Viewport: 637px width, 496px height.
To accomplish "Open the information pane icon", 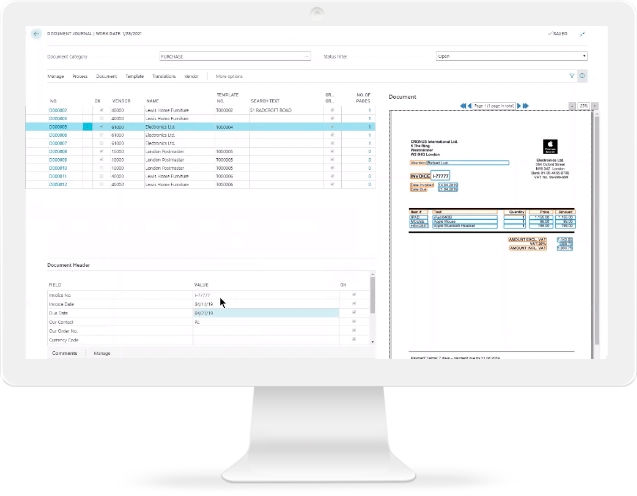I will coord(583,76).
